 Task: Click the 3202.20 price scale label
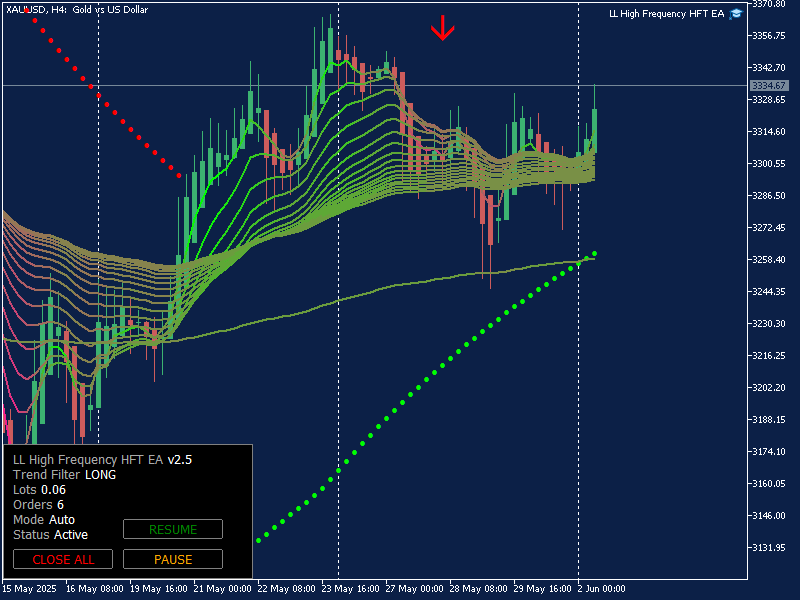pos(769,387)
